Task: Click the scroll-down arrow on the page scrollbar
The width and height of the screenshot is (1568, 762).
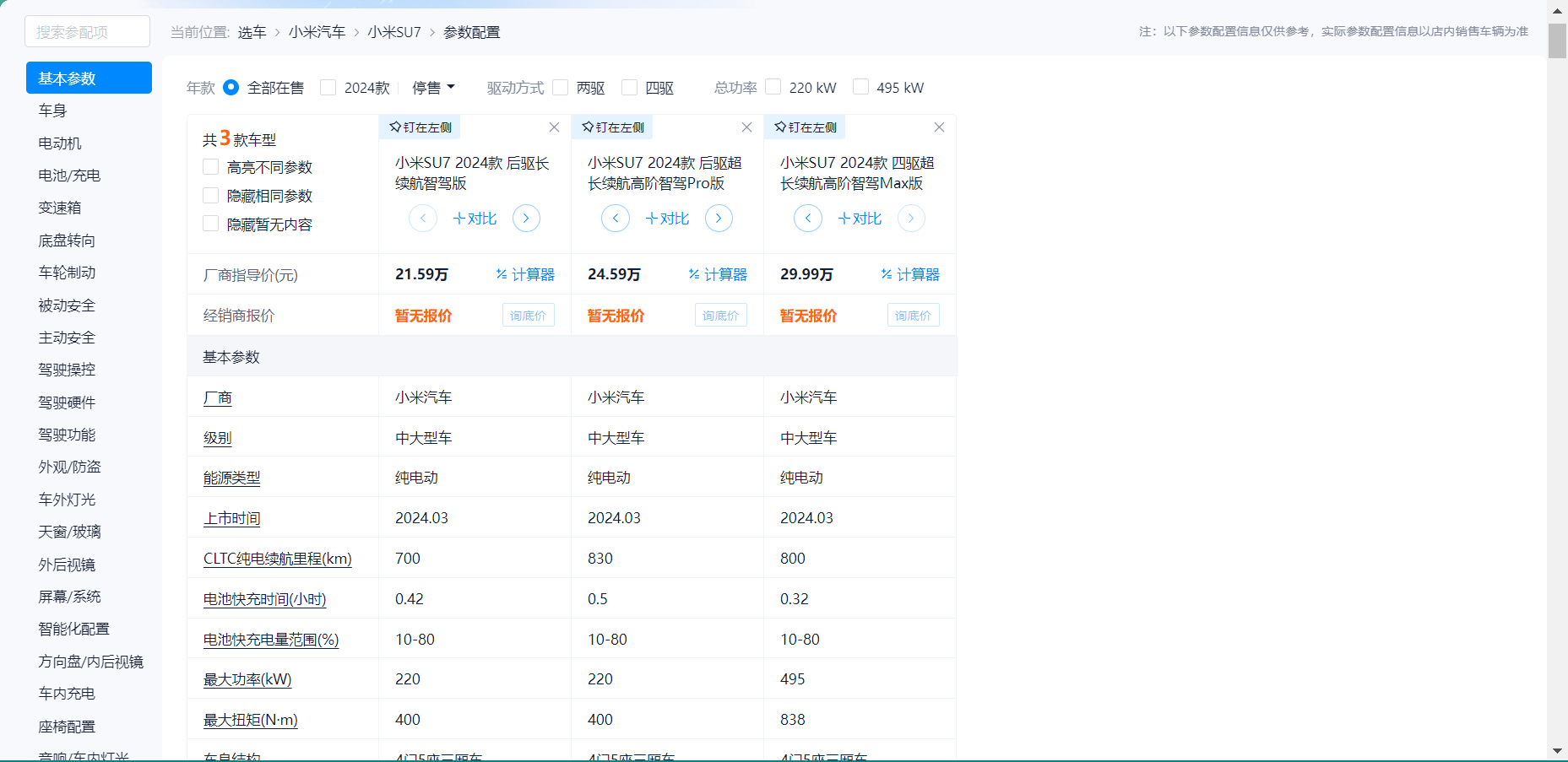Action: point(1557,751)
